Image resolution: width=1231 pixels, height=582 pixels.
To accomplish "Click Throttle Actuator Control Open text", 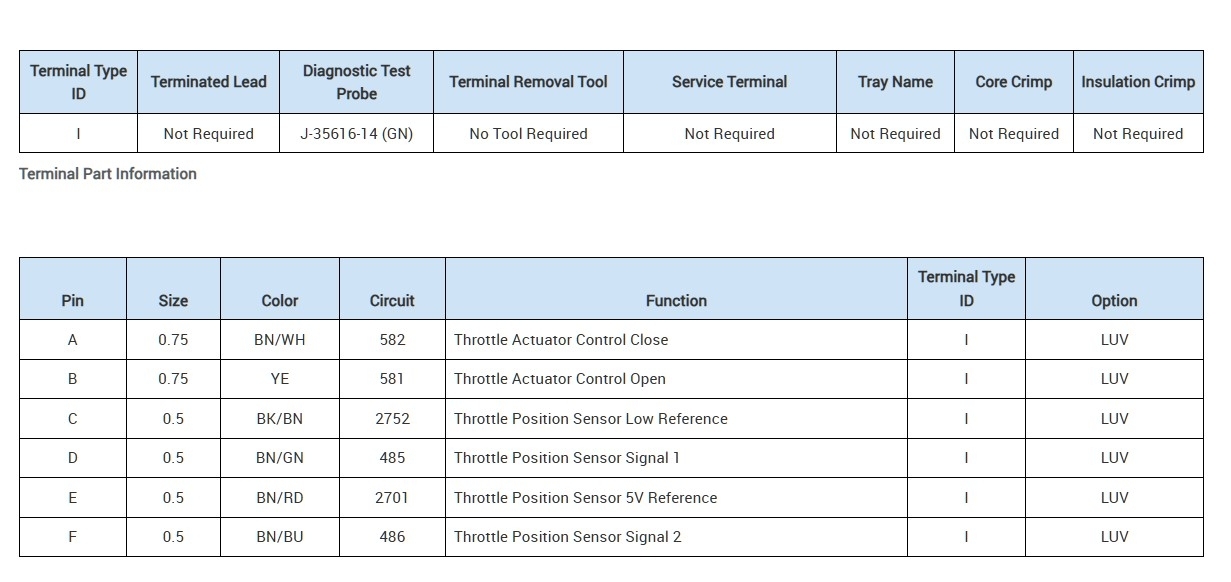I will coord(560,379).
